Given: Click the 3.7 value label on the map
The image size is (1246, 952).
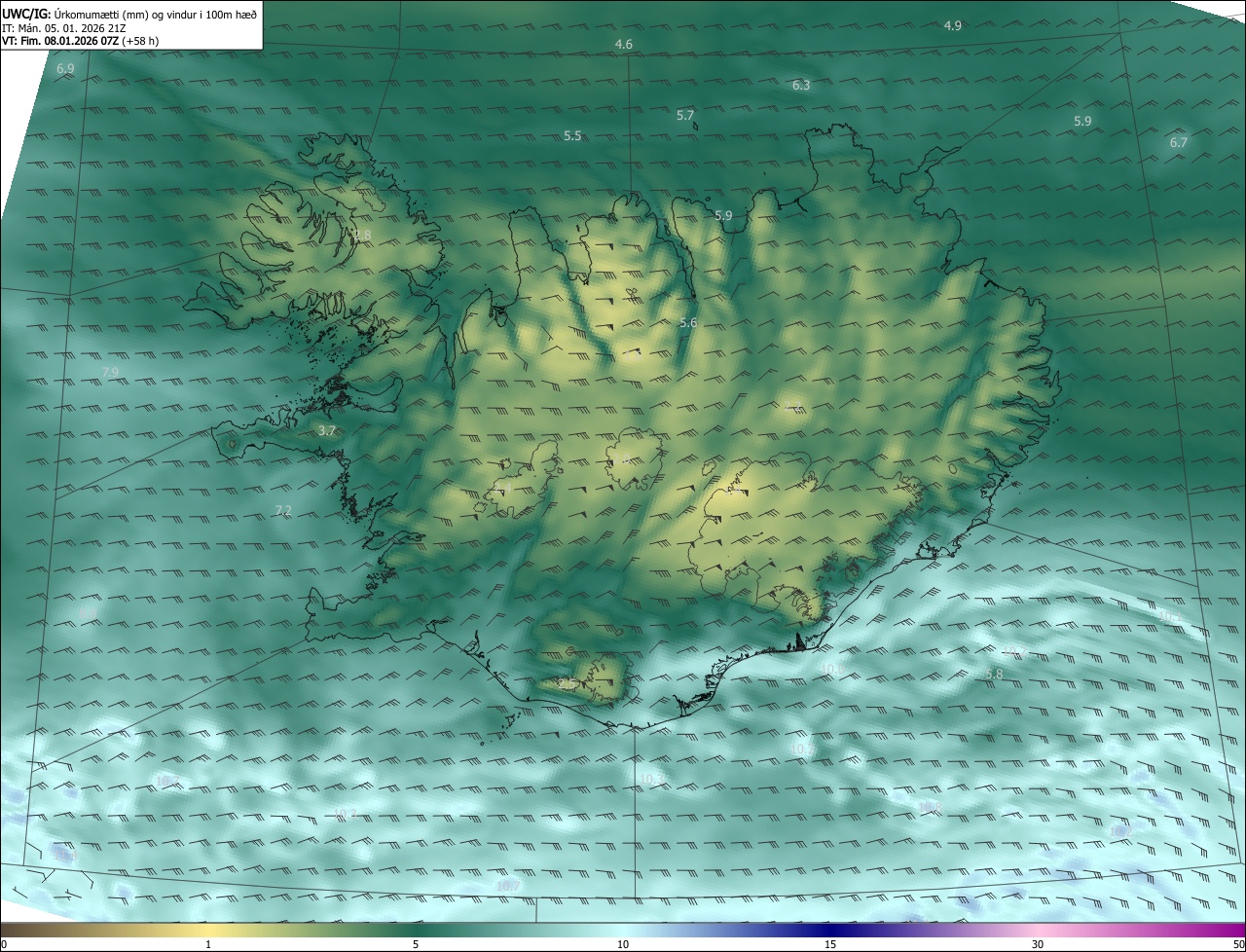Looking at the screenshot, I should coord(327,430).
